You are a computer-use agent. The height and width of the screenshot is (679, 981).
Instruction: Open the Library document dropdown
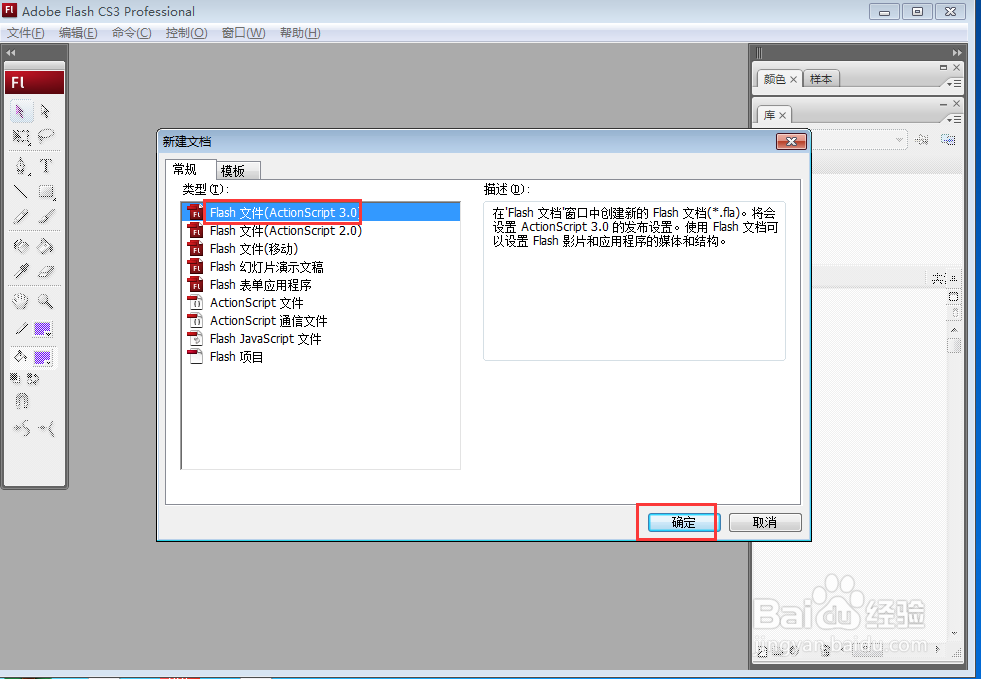pyautogui.click(x=899, y=140)
